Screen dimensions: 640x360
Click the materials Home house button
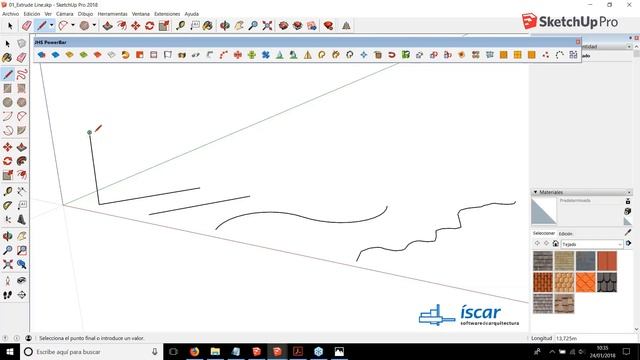[555, 244]
